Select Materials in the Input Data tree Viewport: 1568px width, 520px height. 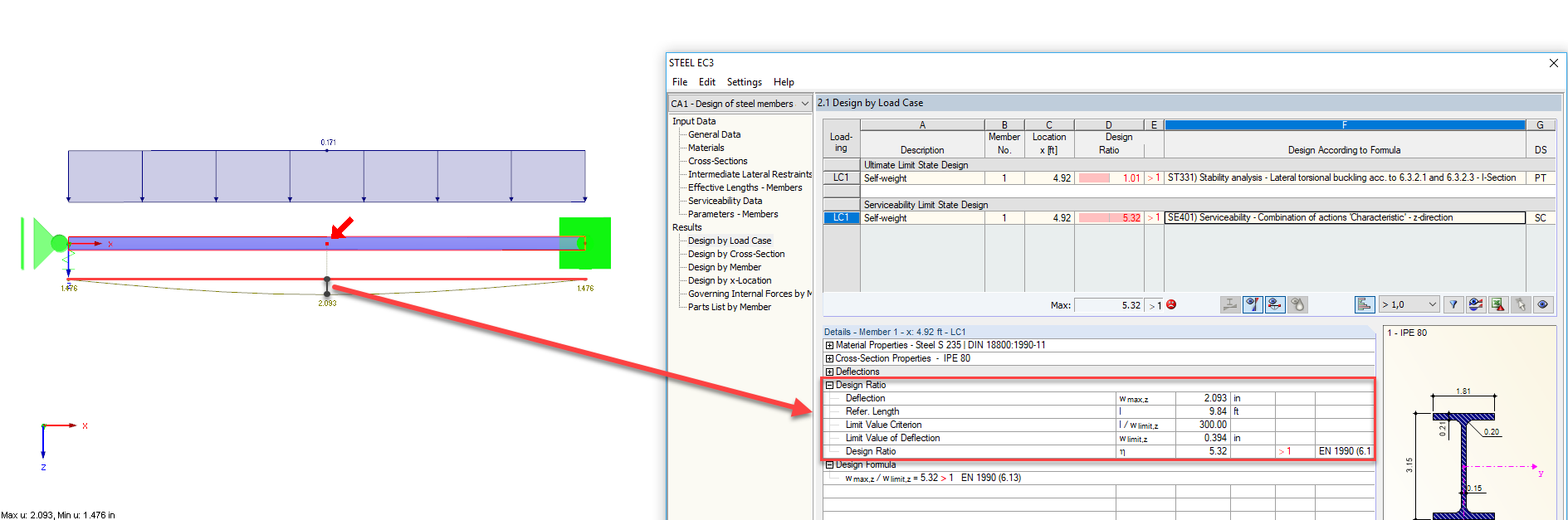click(x=706, y=148)
